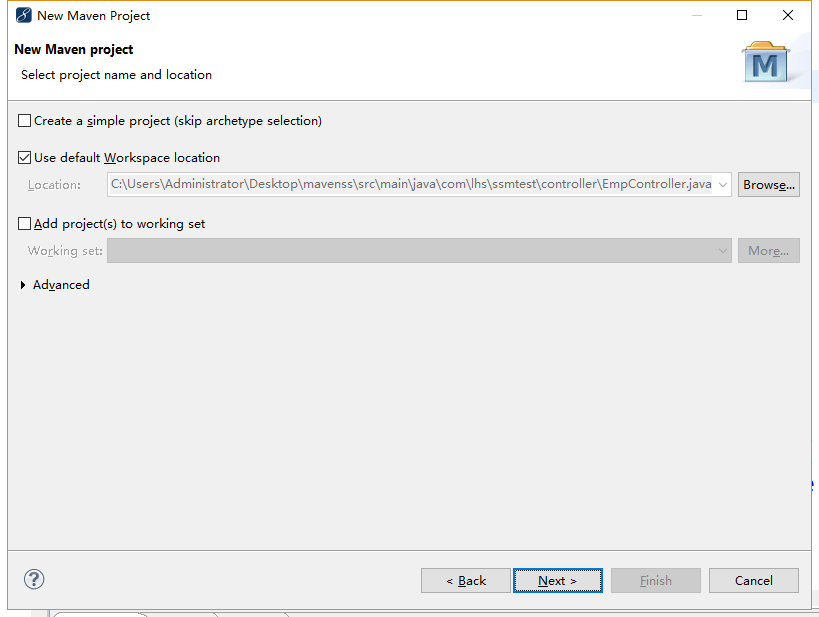The width and height of the screenshot is (819, 617).
Task: Maximize the New Maven Project dialog
Action: pos(742,15)
